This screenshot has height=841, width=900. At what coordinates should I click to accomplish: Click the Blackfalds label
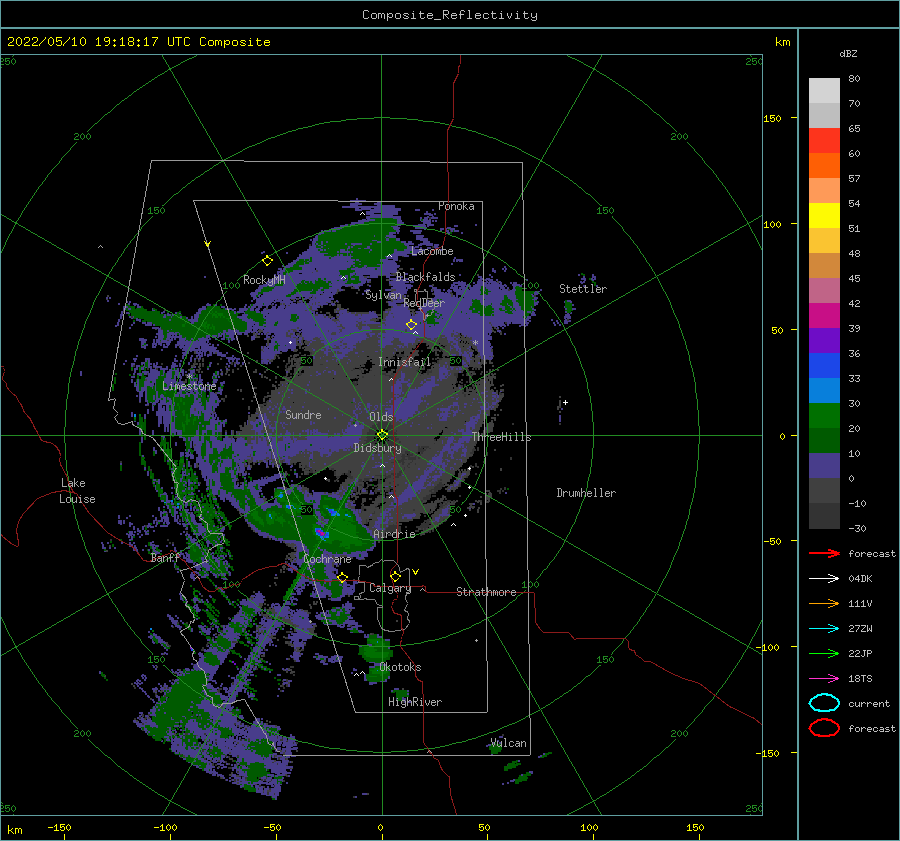coord(425,277)
